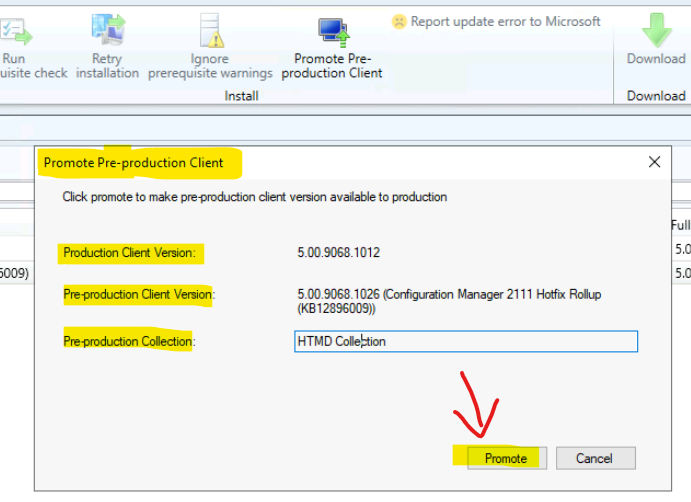691x502 pixels.
Task: Click the Production Client Version label
Action: pyautogui.click(x=129, y=253)
